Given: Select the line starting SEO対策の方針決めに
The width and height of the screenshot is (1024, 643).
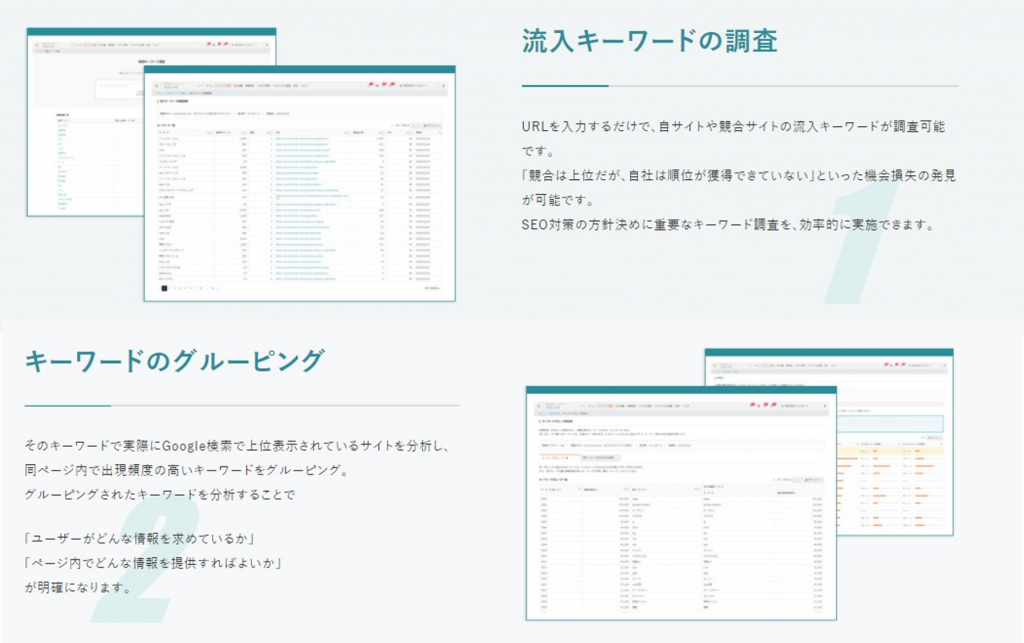Looking at the screenshot, I should pos(728,225).
